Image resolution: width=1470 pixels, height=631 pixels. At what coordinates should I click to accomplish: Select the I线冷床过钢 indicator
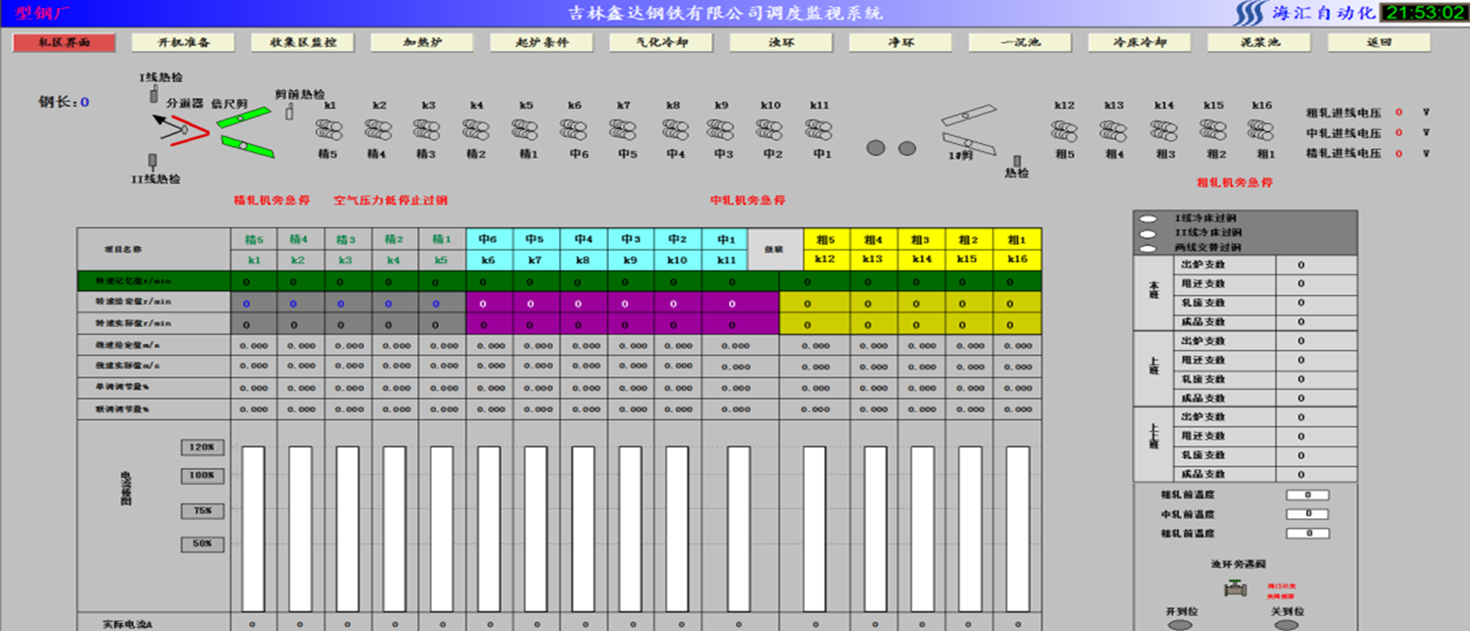point(1148,218)
